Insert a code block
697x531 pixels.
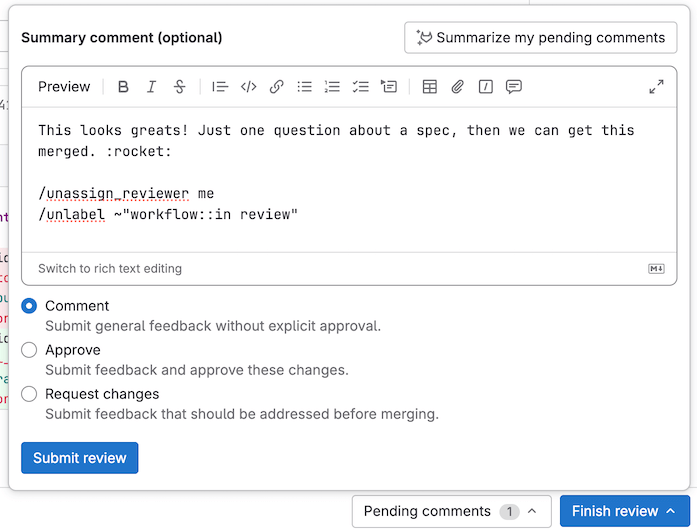(x=249, y=87)
